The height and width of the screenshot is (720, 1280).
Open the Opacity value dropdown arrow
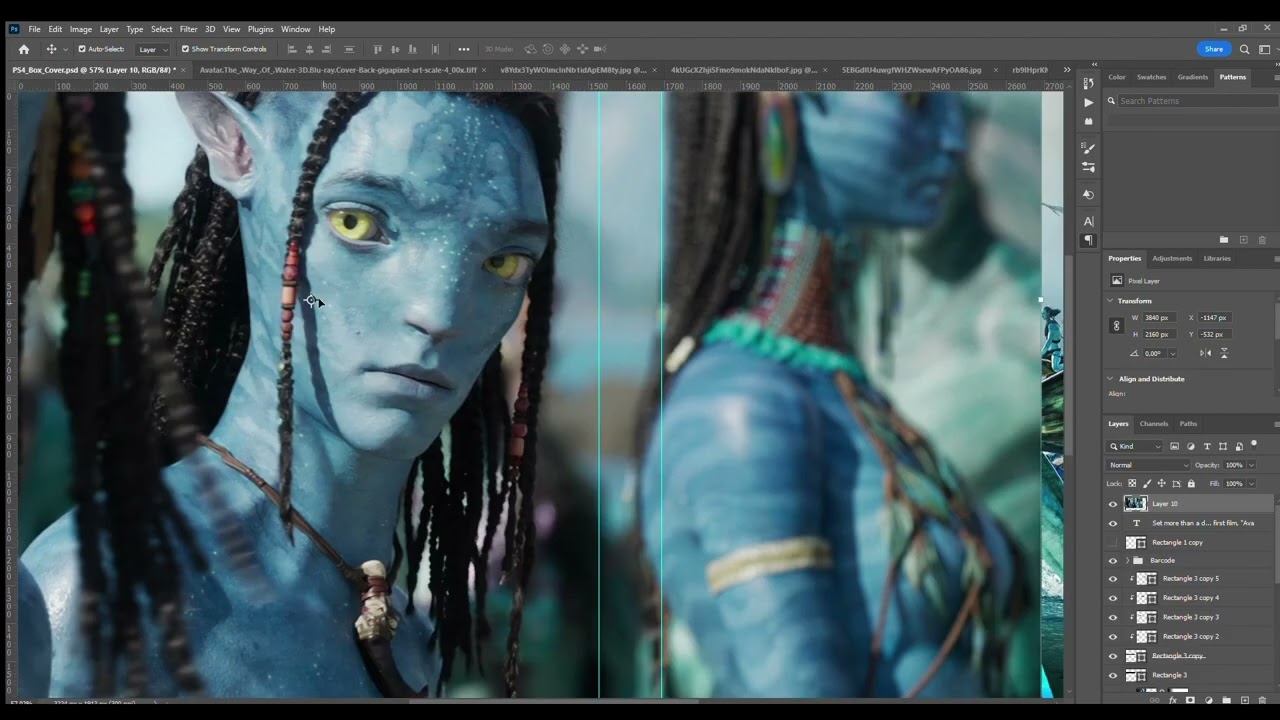pyautogui.click(x=1251, y=465)
